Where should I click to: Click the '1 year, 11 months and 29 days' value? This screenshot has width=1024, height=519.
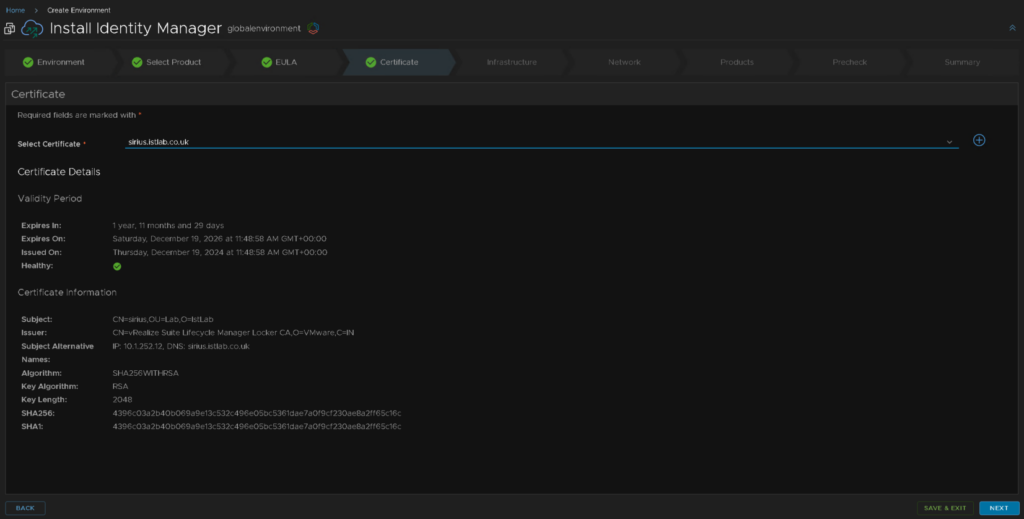168,225
